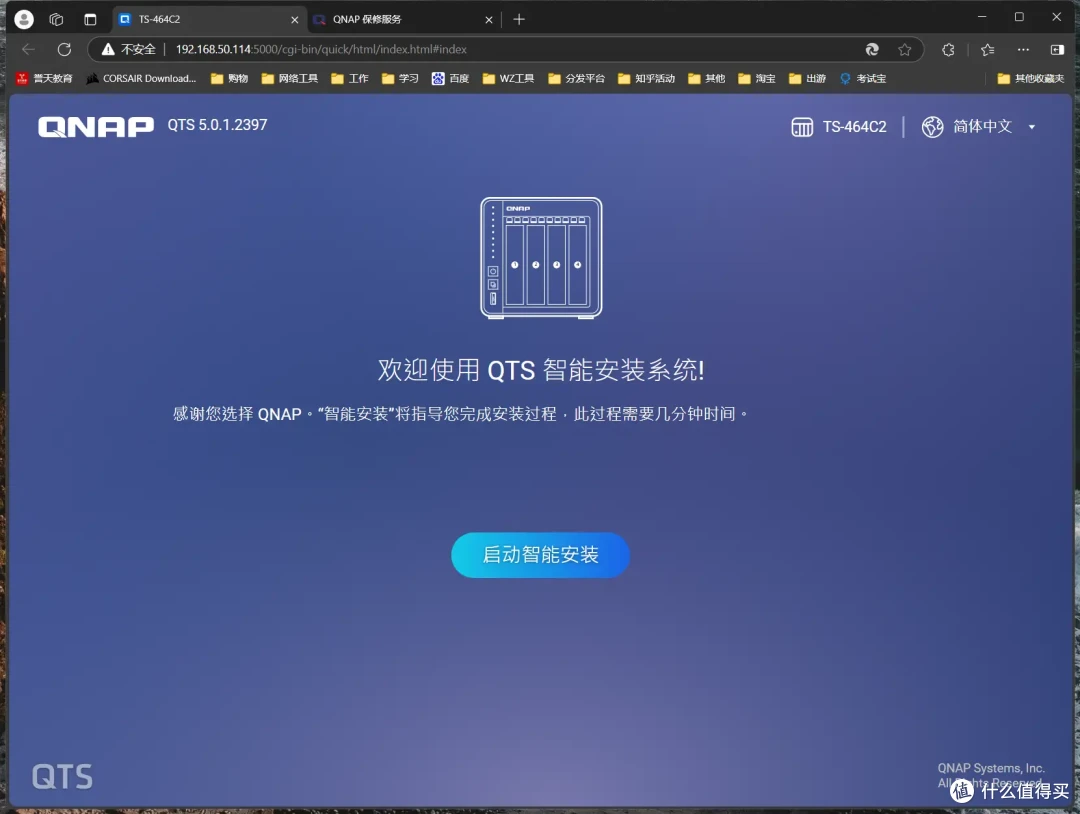Click the browser profile avatar icon

point(24,19)
